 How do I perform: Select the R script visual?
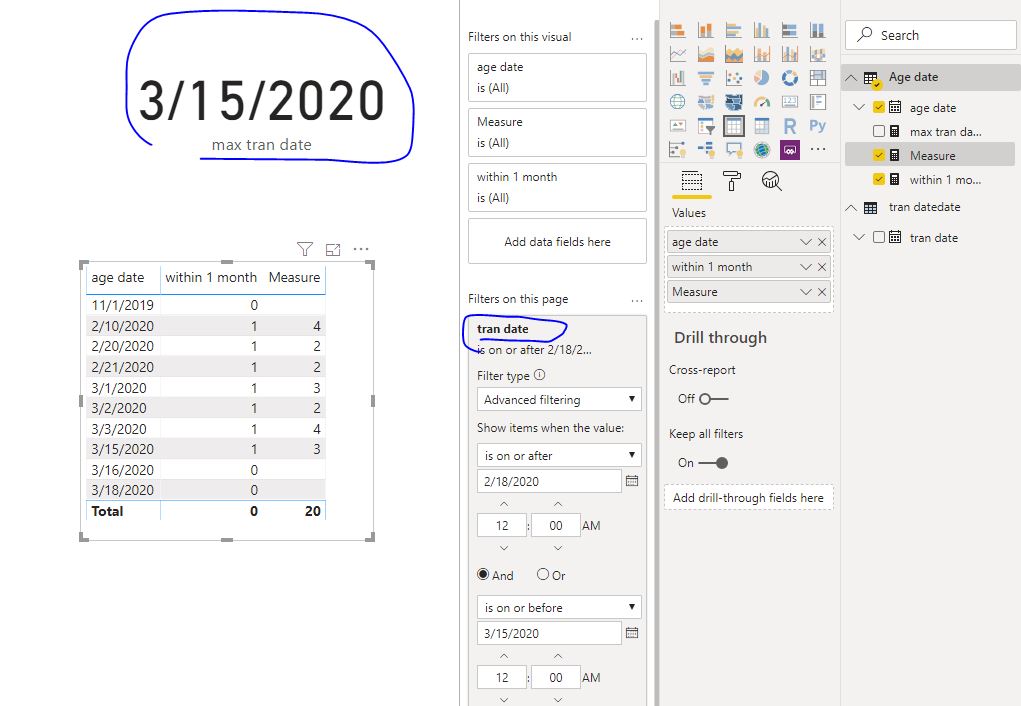[x=790, y=126]
